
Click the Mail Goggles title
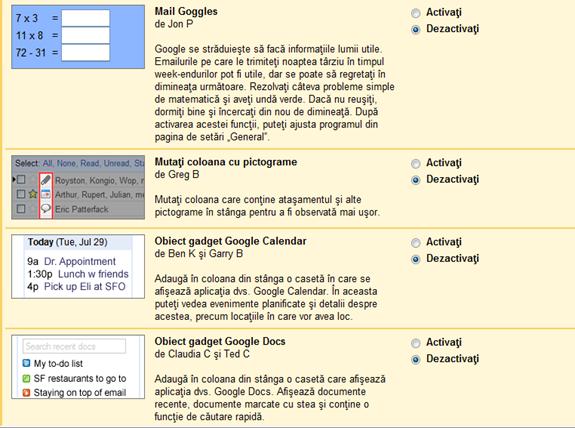[x=186, y=11]
